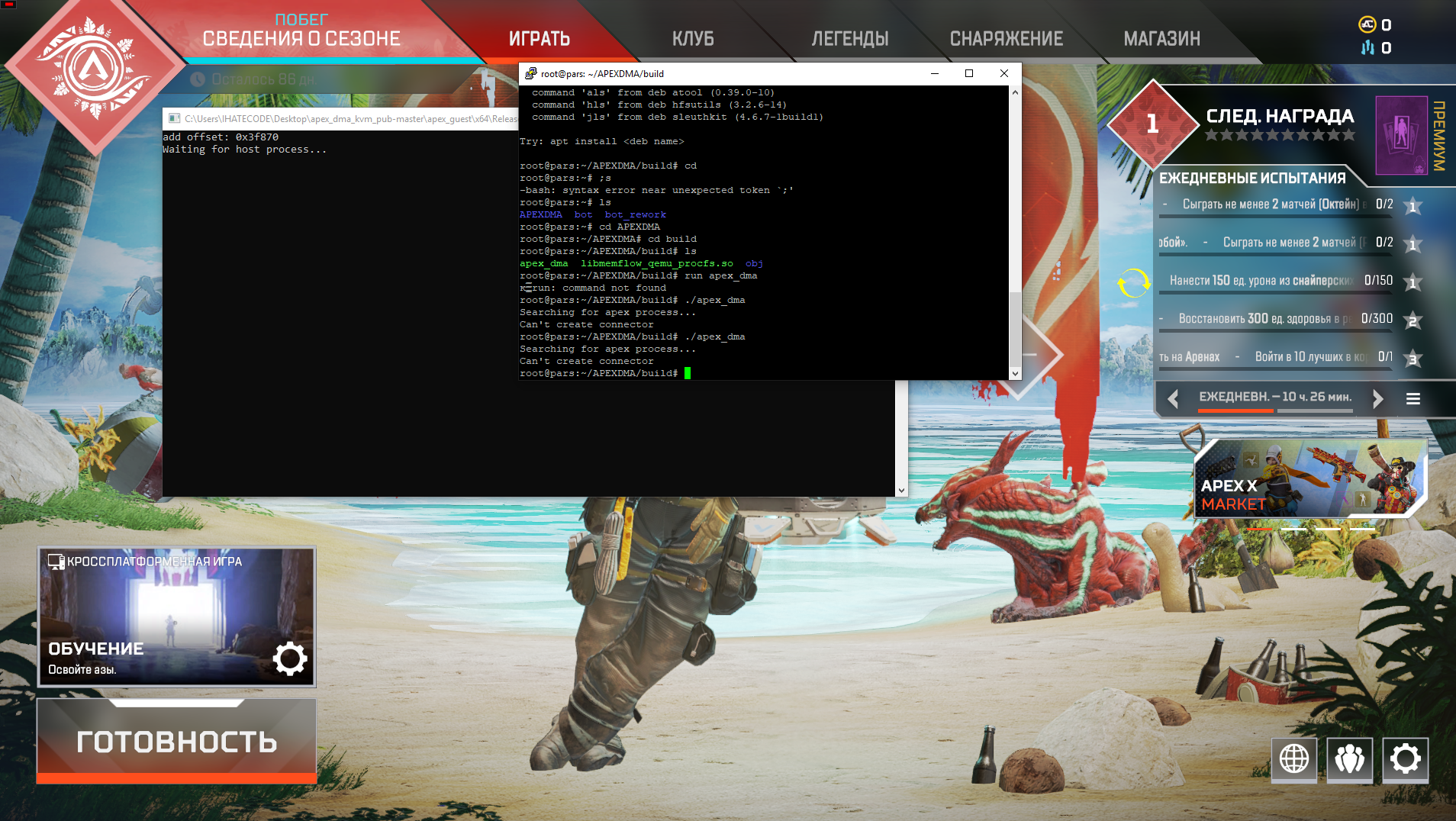Minimize the root@pars terminal window
The height and width of the screenshot is (821, 1456).
pyautogui.click(x=934, y=73)
